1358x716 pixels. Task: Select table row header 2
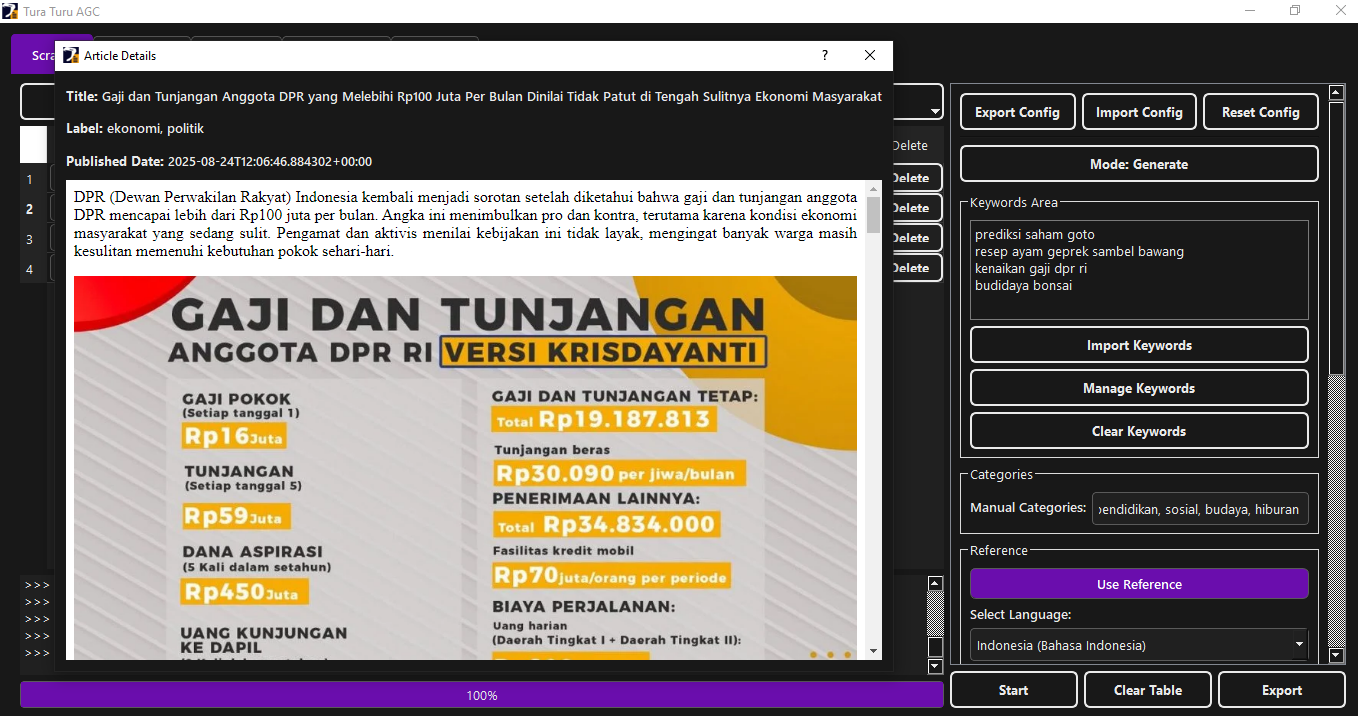tap(30, 209)
